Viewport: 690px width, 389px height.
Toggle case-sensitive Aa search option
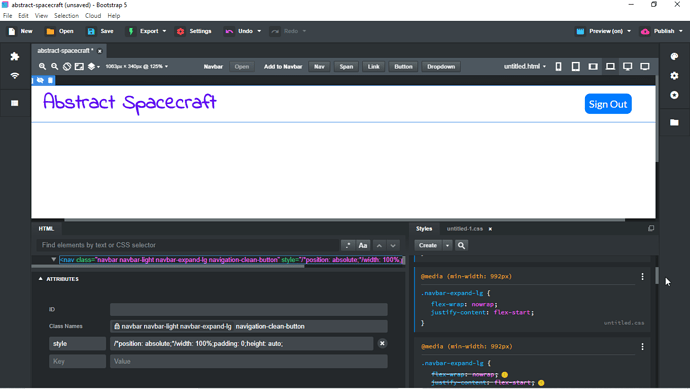click(x=363, y=246)
